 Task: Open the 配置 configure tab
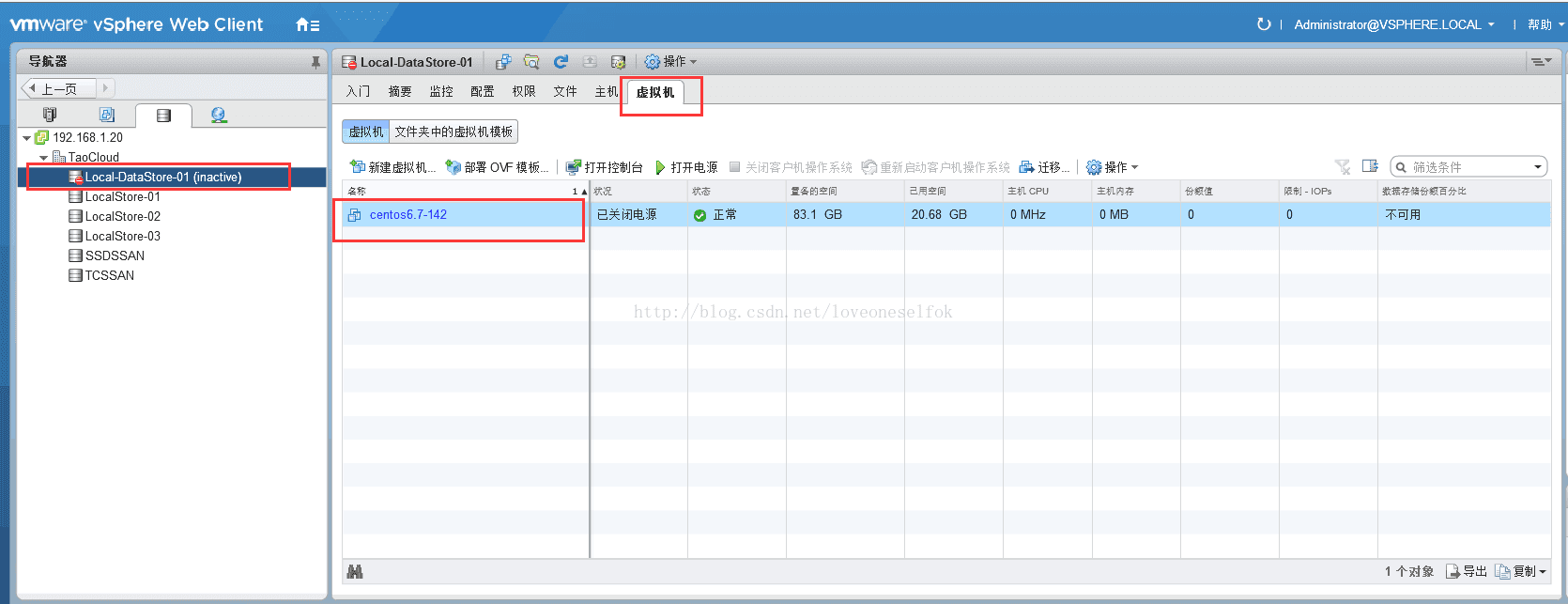[483, 91]
